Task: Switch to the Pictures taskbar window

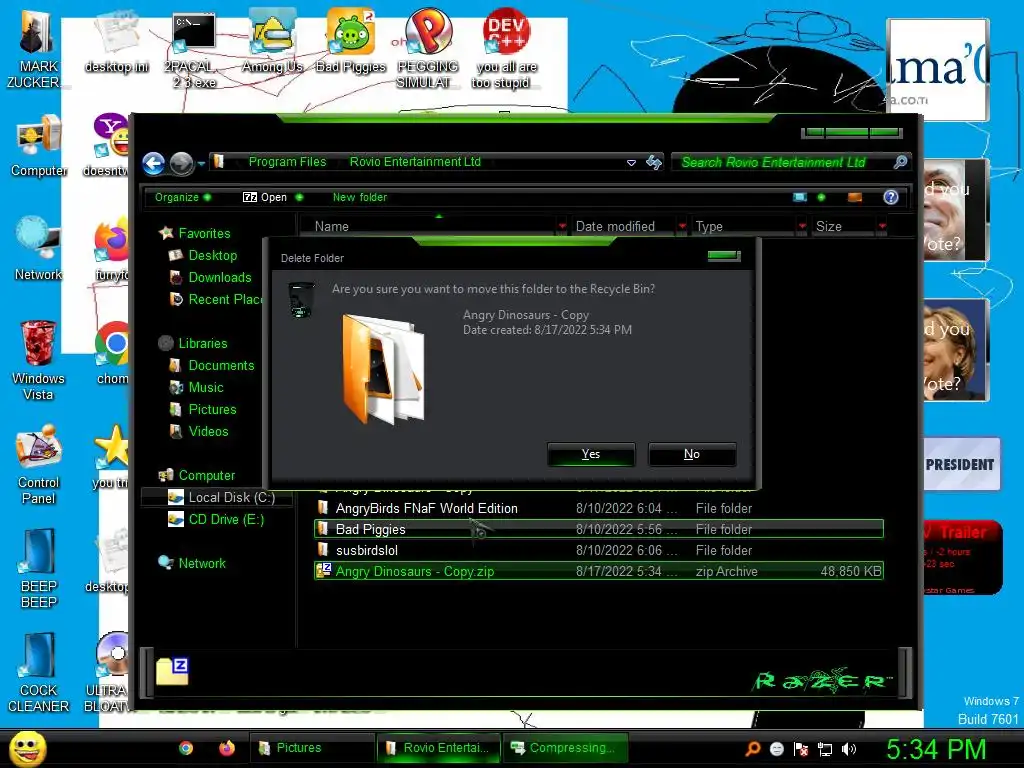Action: pos(311,748)
